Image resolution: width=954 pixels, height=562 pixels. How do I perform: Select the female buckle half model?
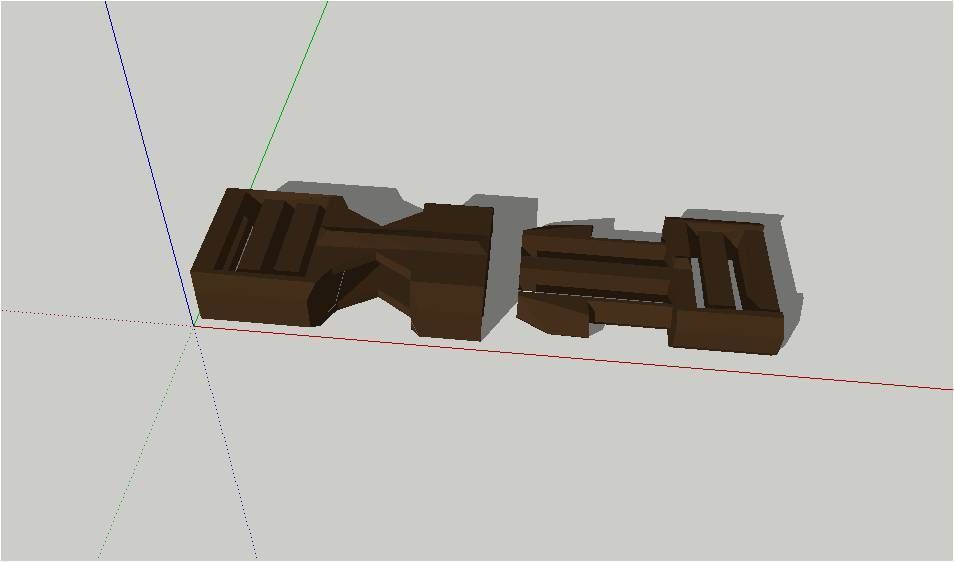tap(343, 265)
